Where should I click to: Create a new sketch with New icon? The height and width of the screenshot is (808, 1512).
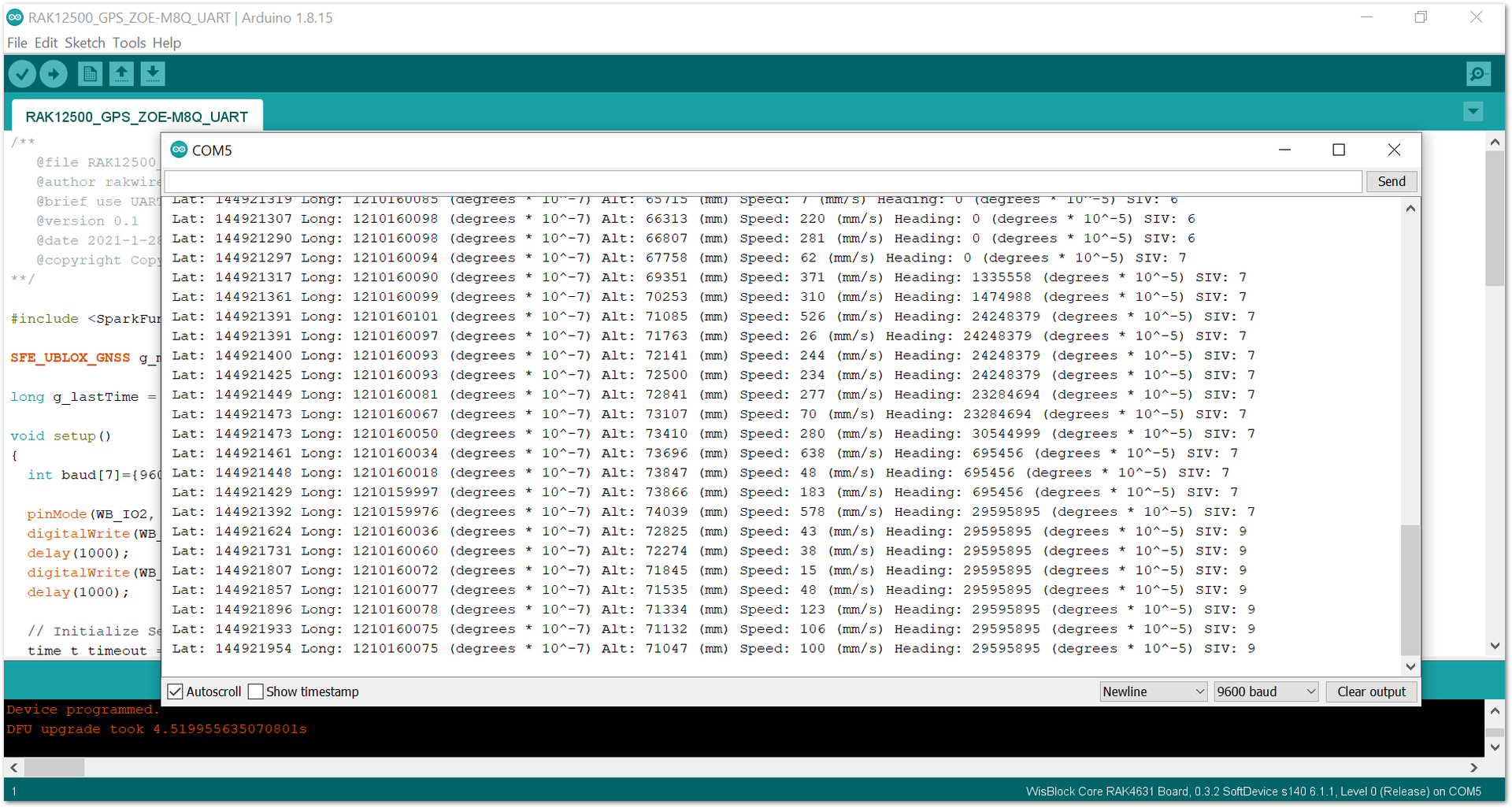[90, 74]
